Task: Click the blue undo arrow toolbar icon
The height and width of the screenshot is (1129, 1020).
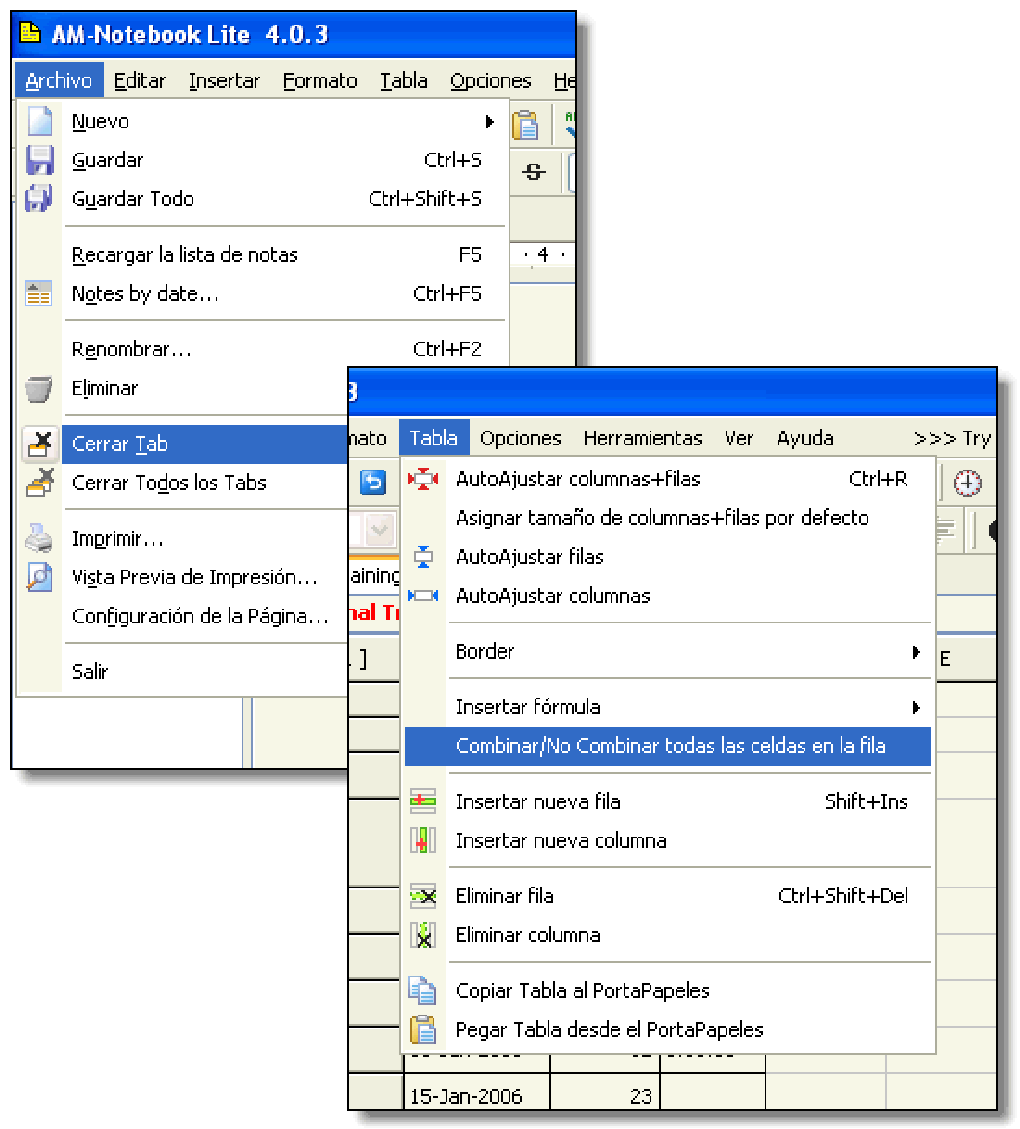Action: point(371,482)
